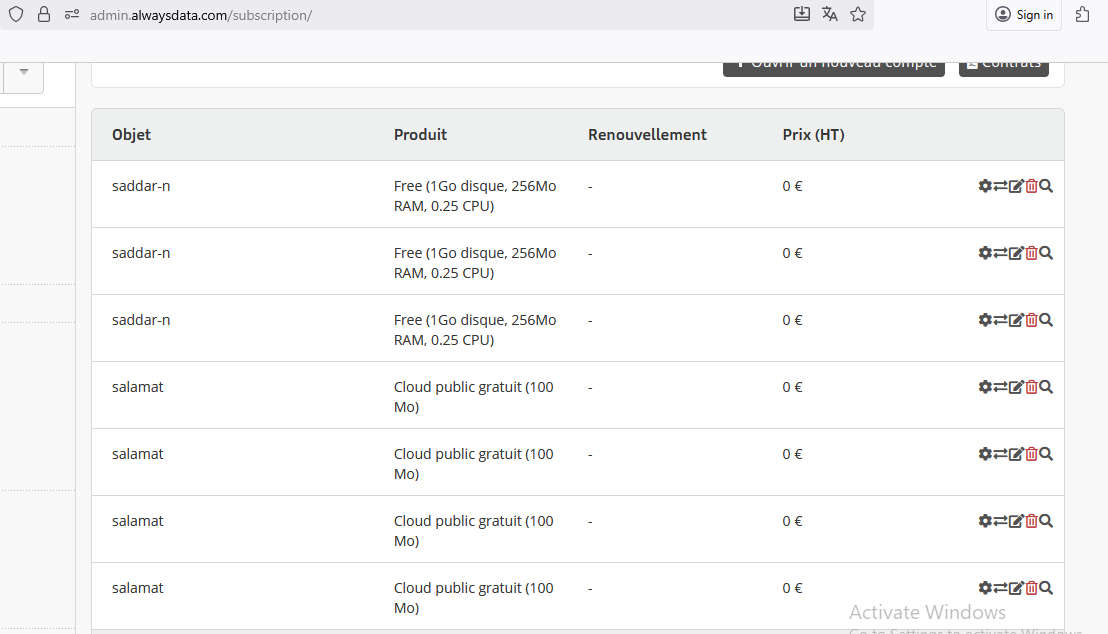Show tracking protection shield info
This screenshot has height=634, width=1108.
(x=16, y=14)
